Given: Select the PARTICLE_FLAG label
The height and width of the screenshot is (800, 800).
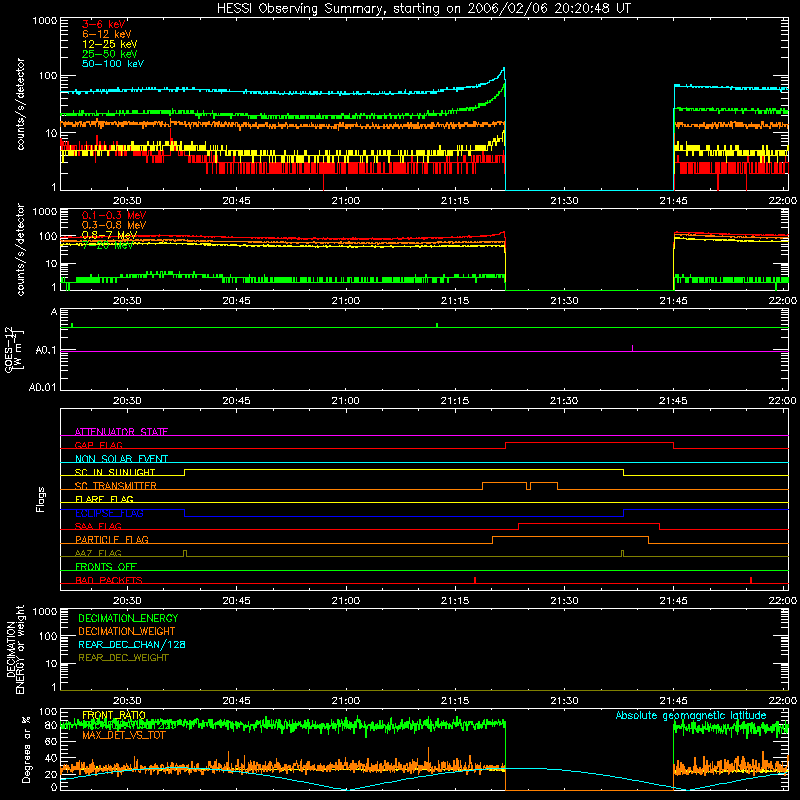Looking at the screenshot, I should pyautogui.click(x=112, y=539).
